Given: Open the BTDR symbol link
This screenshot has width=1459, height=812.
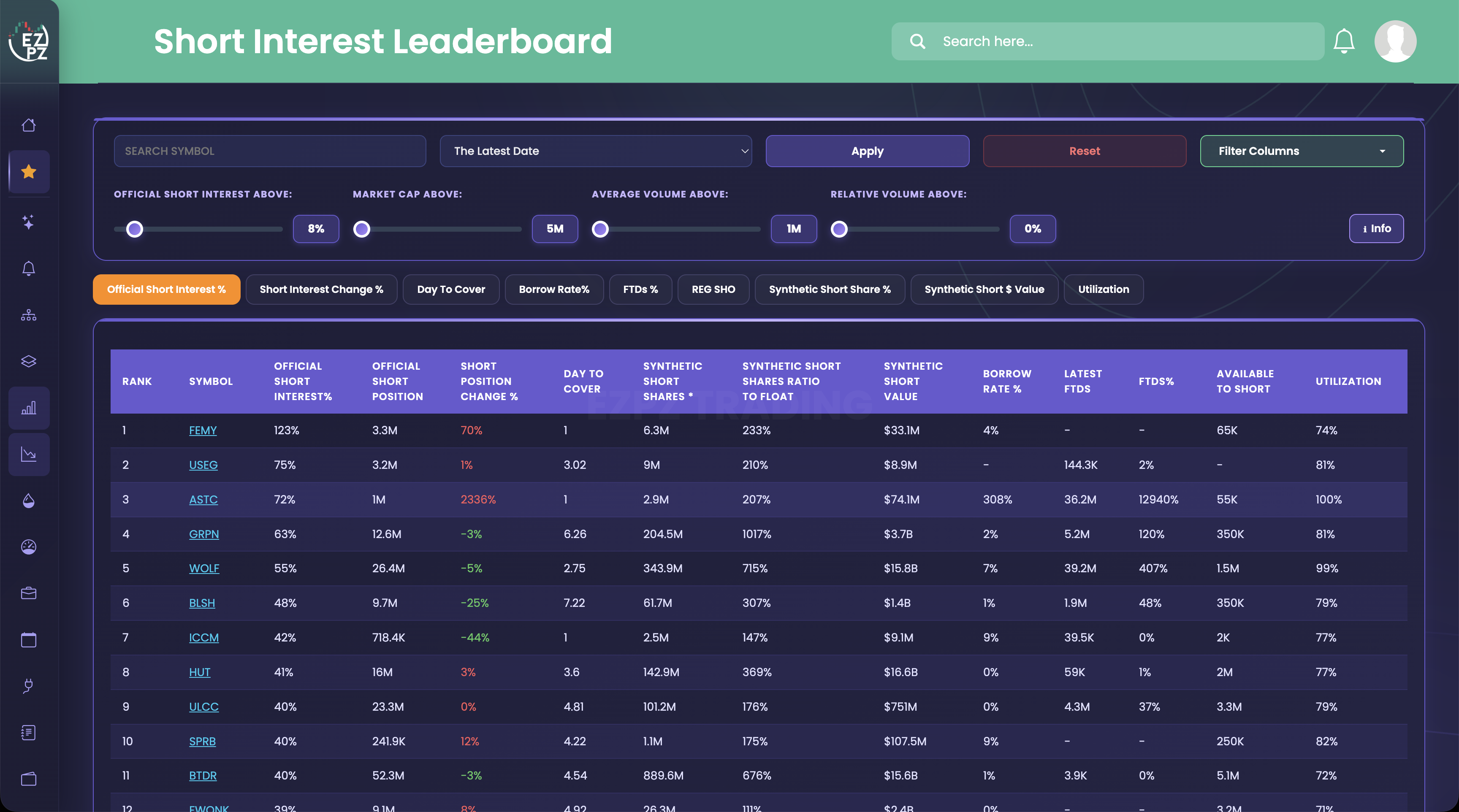Looking at the screenshot, I should (x=203, y=776).
